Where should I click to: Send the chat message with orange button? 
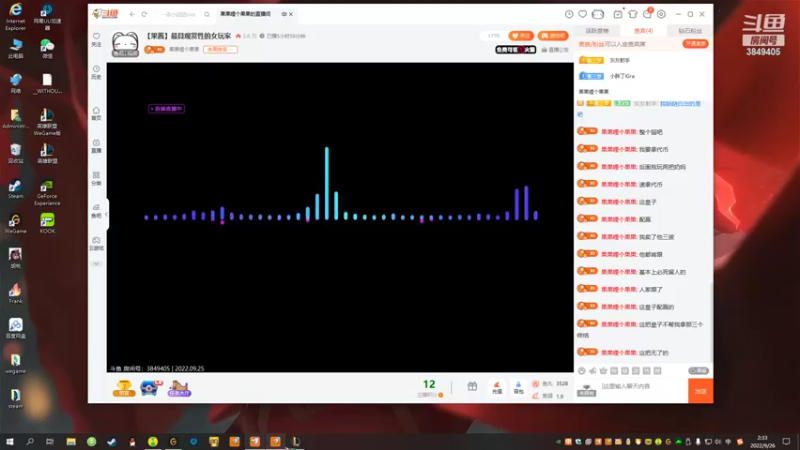(701, 391)
